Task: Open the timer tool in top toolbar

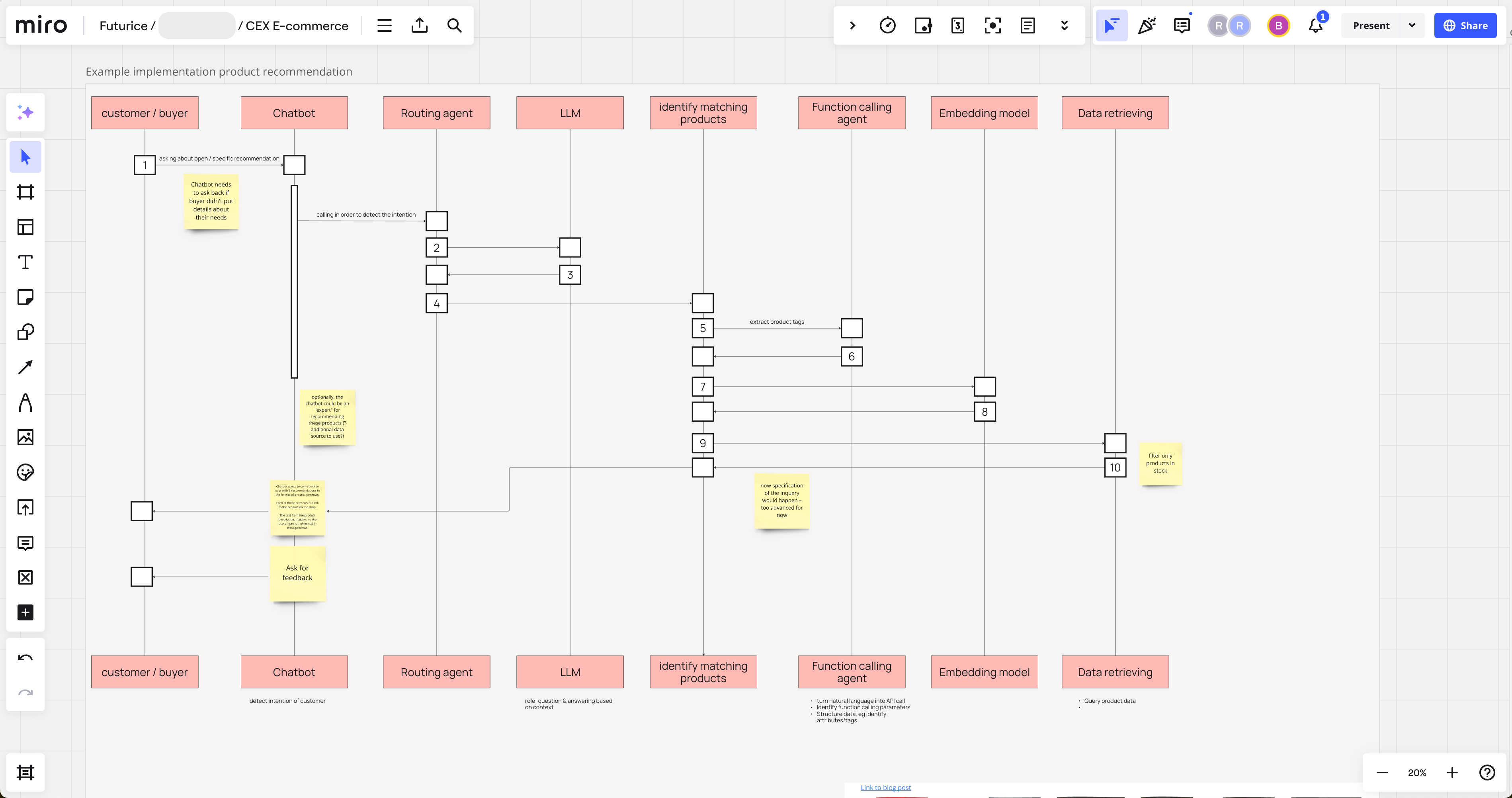Action: [887, 25]
